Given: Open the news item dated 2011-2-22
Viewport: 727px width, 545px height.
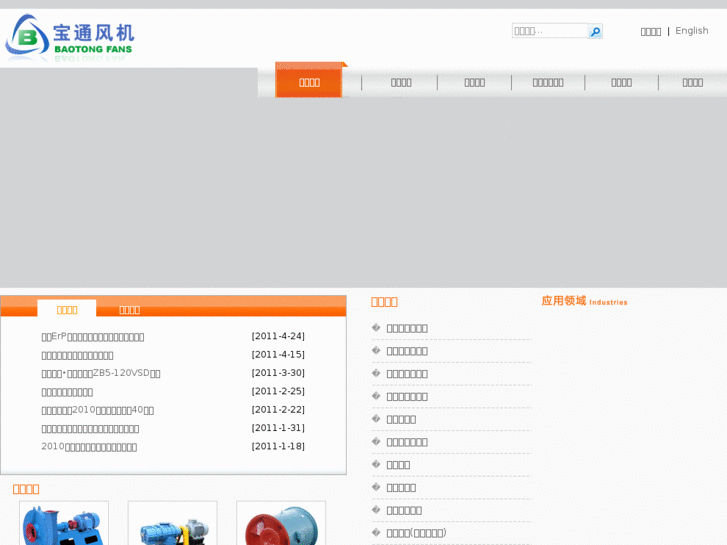Looking at the screenshot, I should pos(97,410).
